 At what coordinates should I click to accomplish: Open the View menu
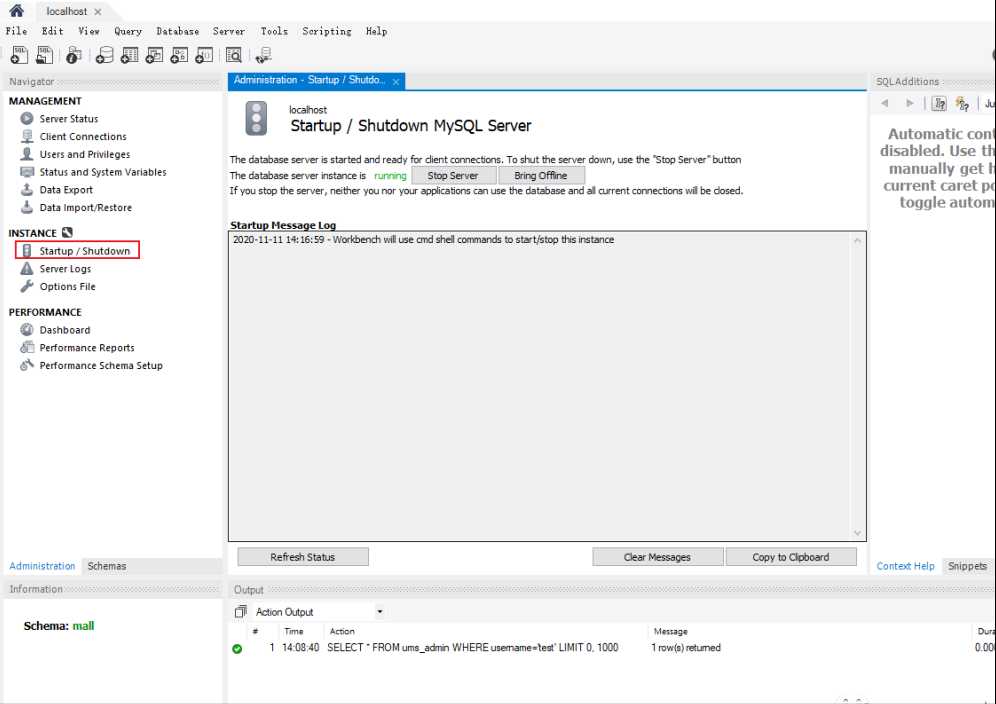(89, 30)
